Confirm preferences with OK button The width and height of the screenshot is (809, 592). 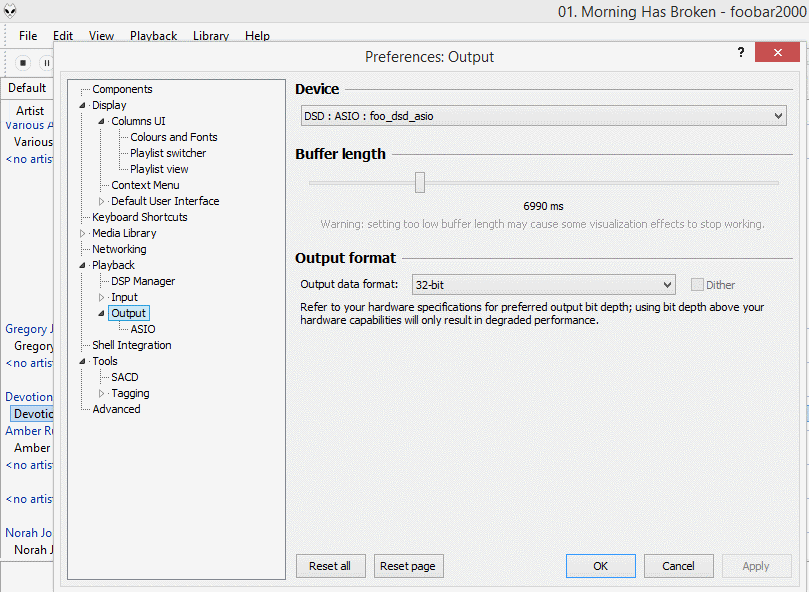point(600,566)
